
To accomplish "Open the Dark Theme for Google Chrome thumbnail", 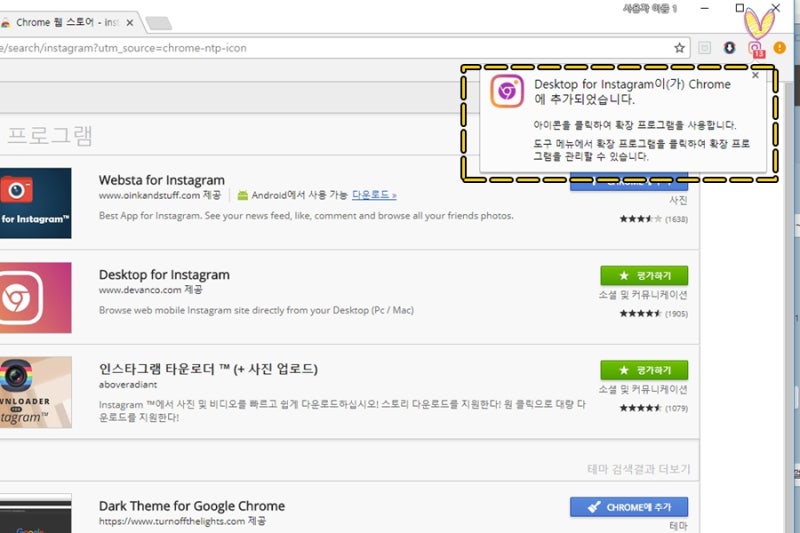I will pos(36,513).
